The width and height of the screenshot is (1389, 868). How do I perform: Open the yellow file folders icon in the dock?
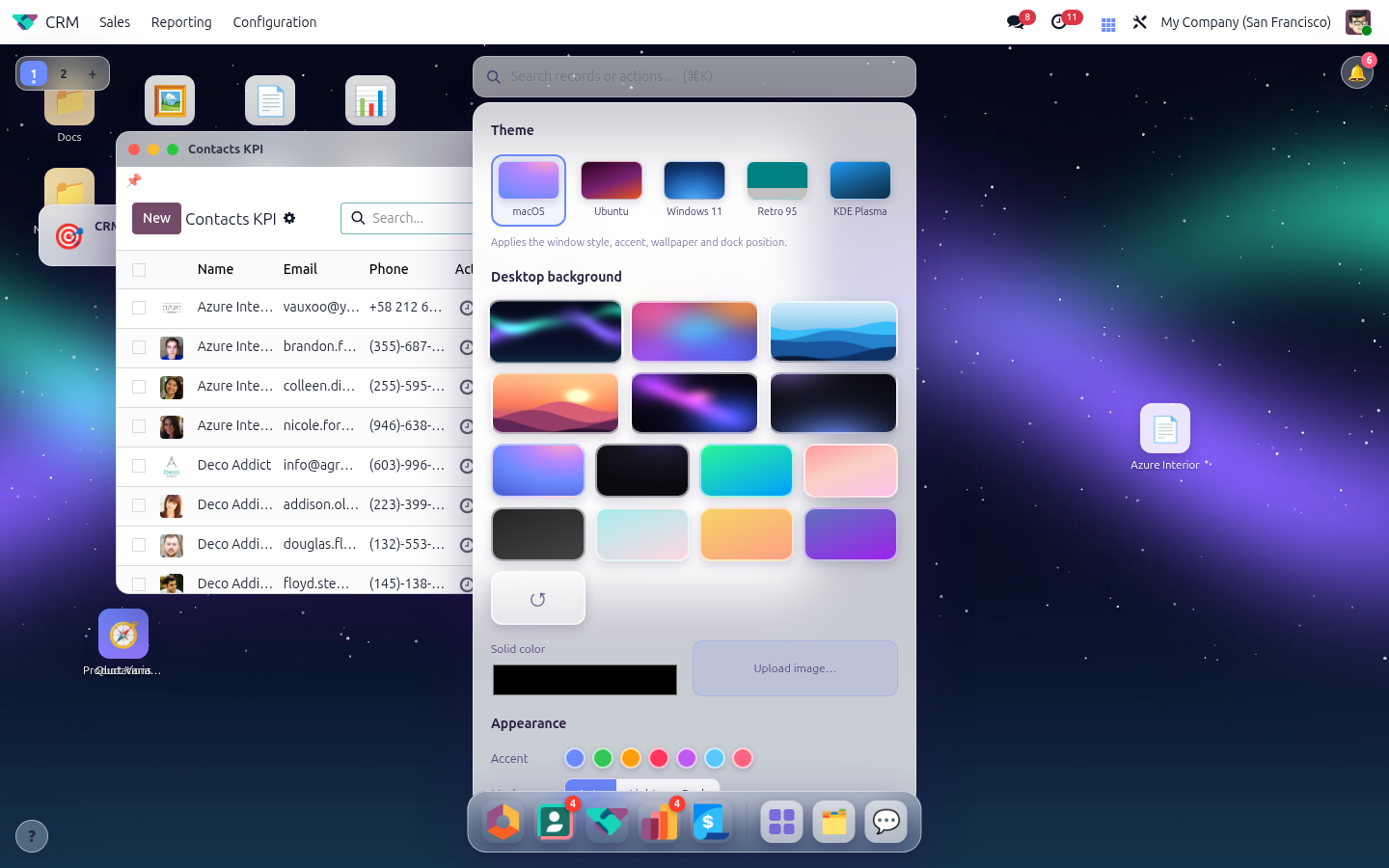[x=834, y=822]
